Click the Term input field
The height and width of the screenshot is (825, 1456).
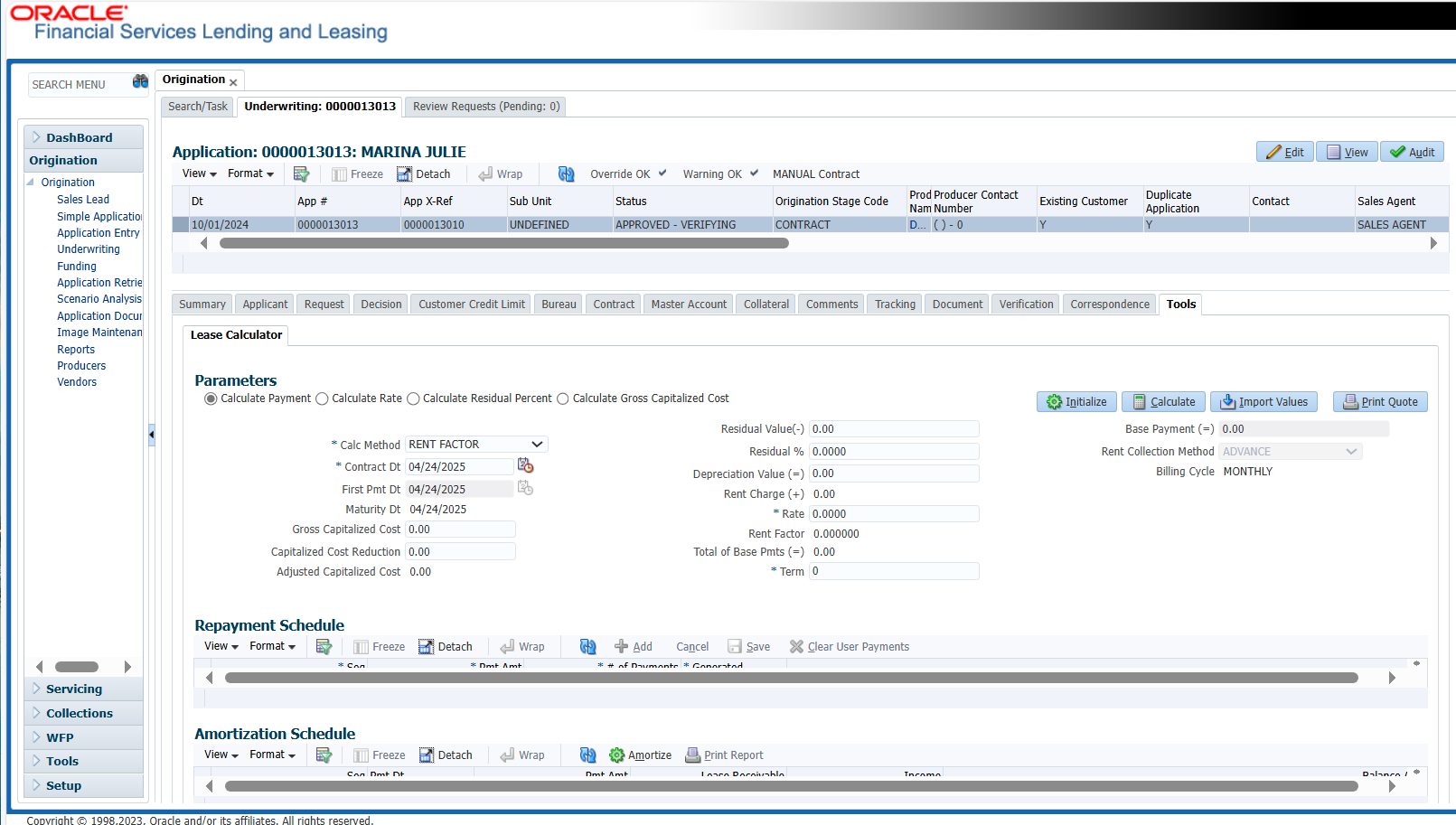point(894,571)
